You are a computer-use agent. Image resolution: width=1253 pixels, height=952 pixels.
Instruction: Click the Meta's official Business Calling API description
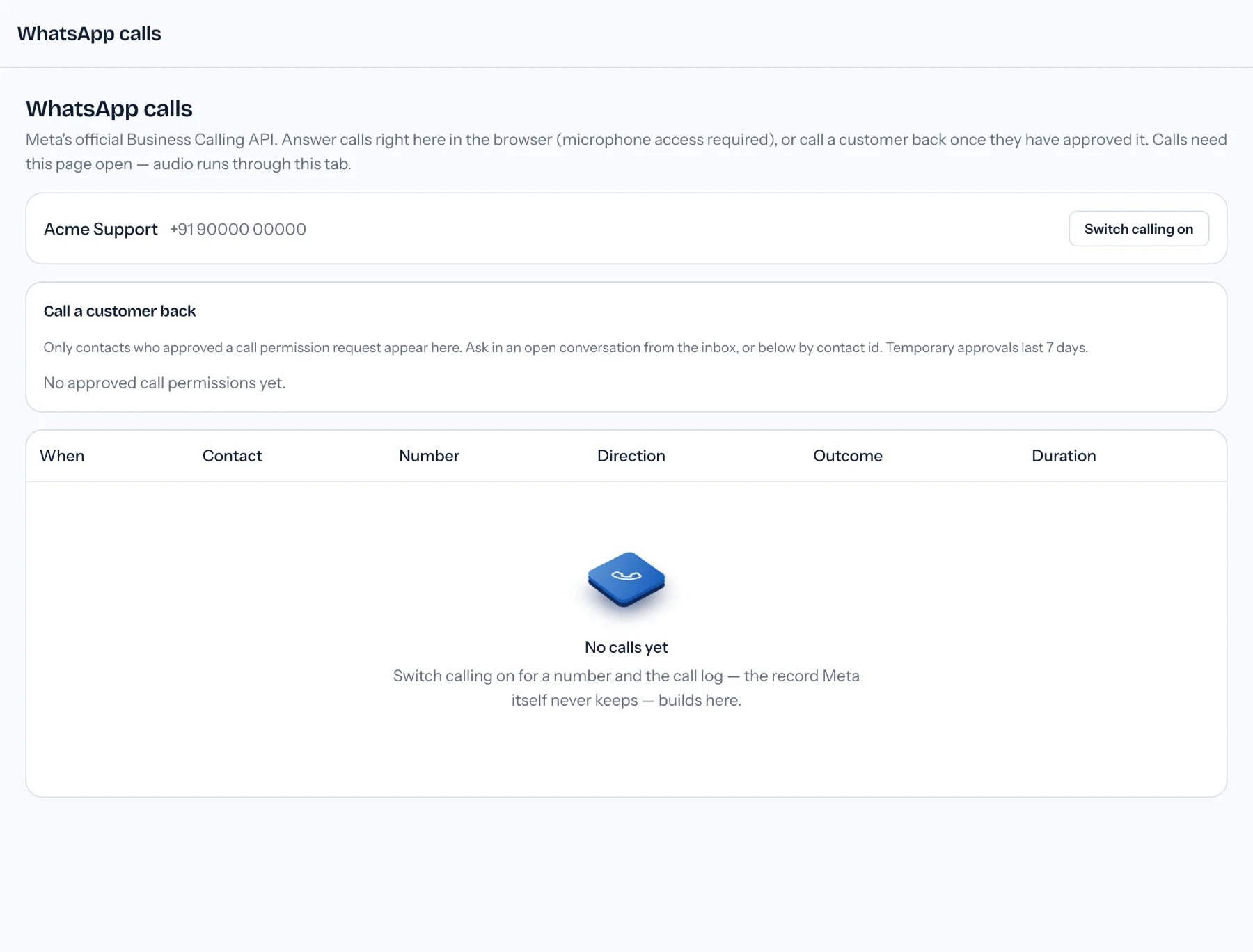(626, 152)
